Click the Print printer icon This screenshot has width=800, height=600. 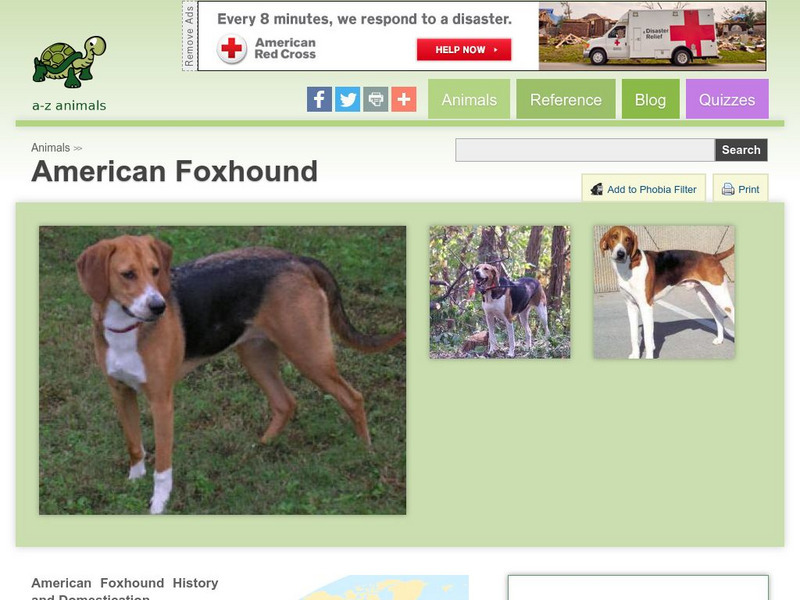(728, 189)
